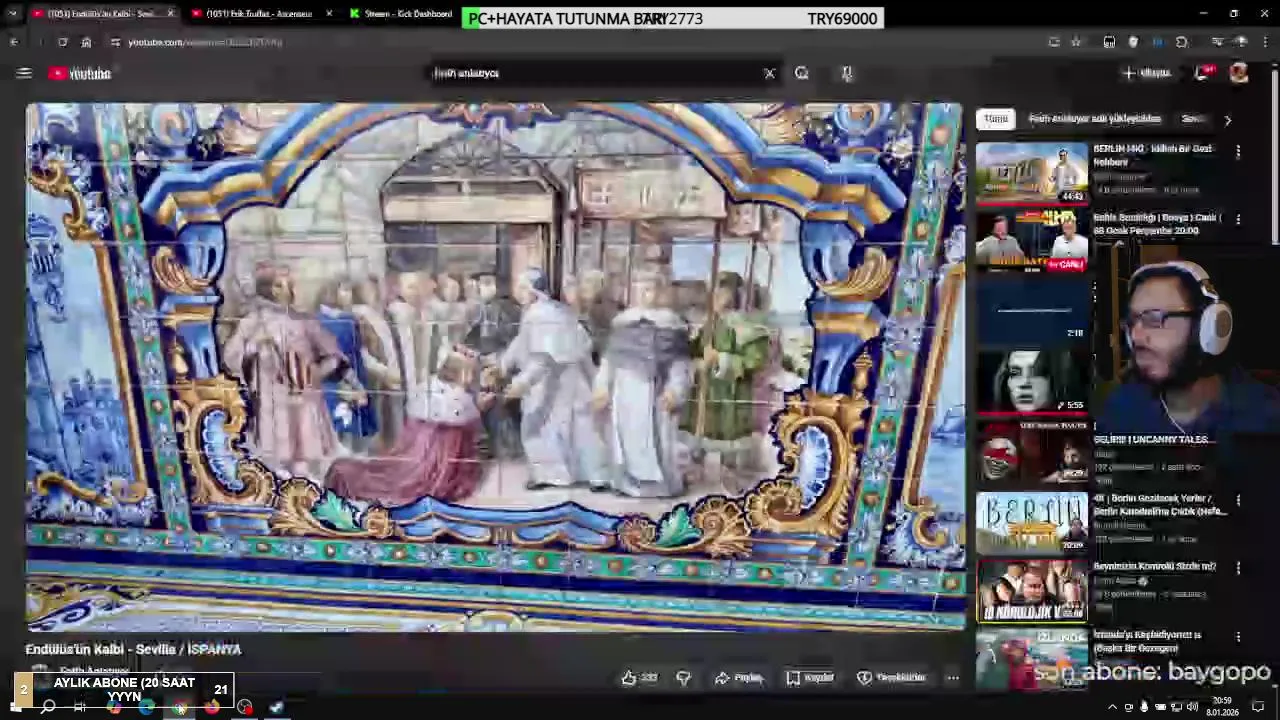Viewport: 1280px width, 720px height.
Task: Open the browser tab search dropdown
Action: pos(12,14)
